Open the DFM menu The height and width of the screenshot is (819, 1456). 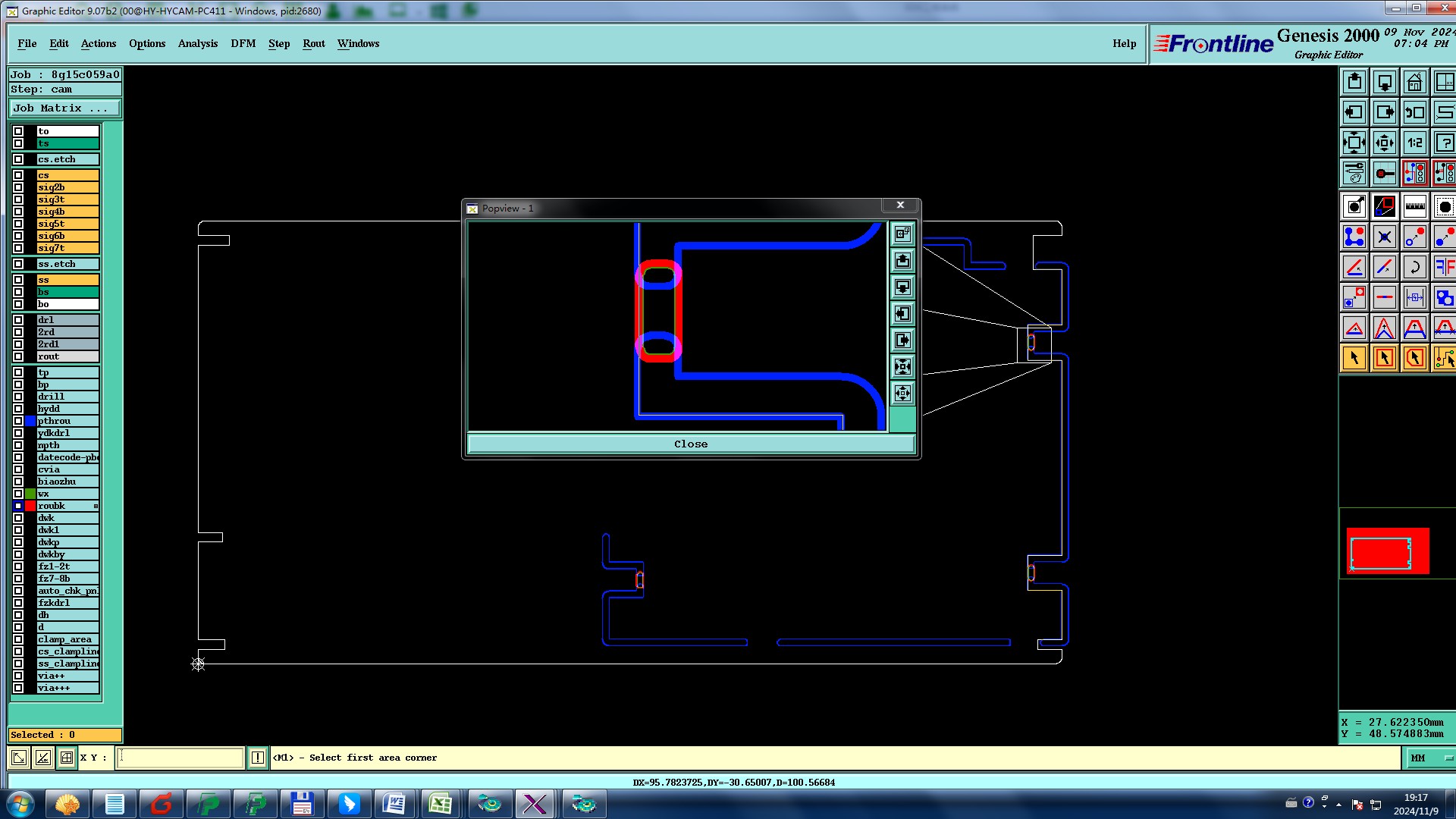pyautogui.click(x=243, y=43)
